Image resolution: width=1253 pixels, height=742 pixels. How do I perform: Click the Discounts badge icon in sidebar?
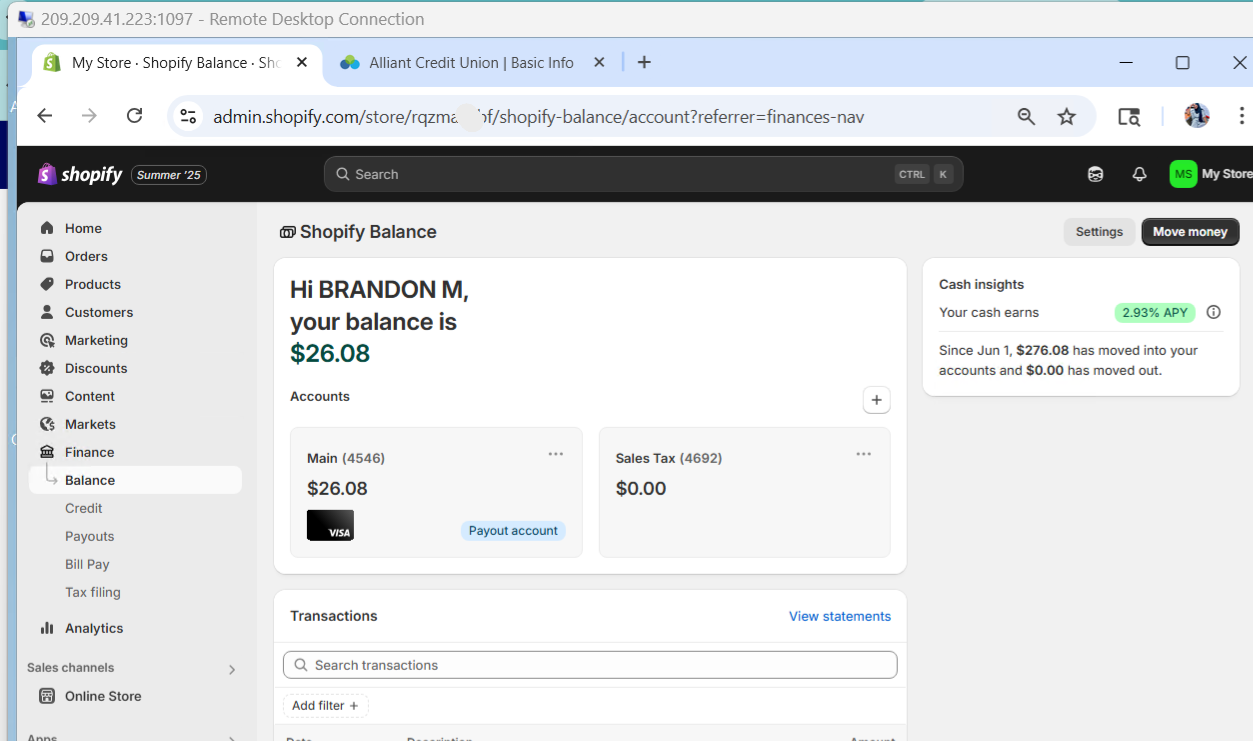pyautogui.click(x=47, y=368)
